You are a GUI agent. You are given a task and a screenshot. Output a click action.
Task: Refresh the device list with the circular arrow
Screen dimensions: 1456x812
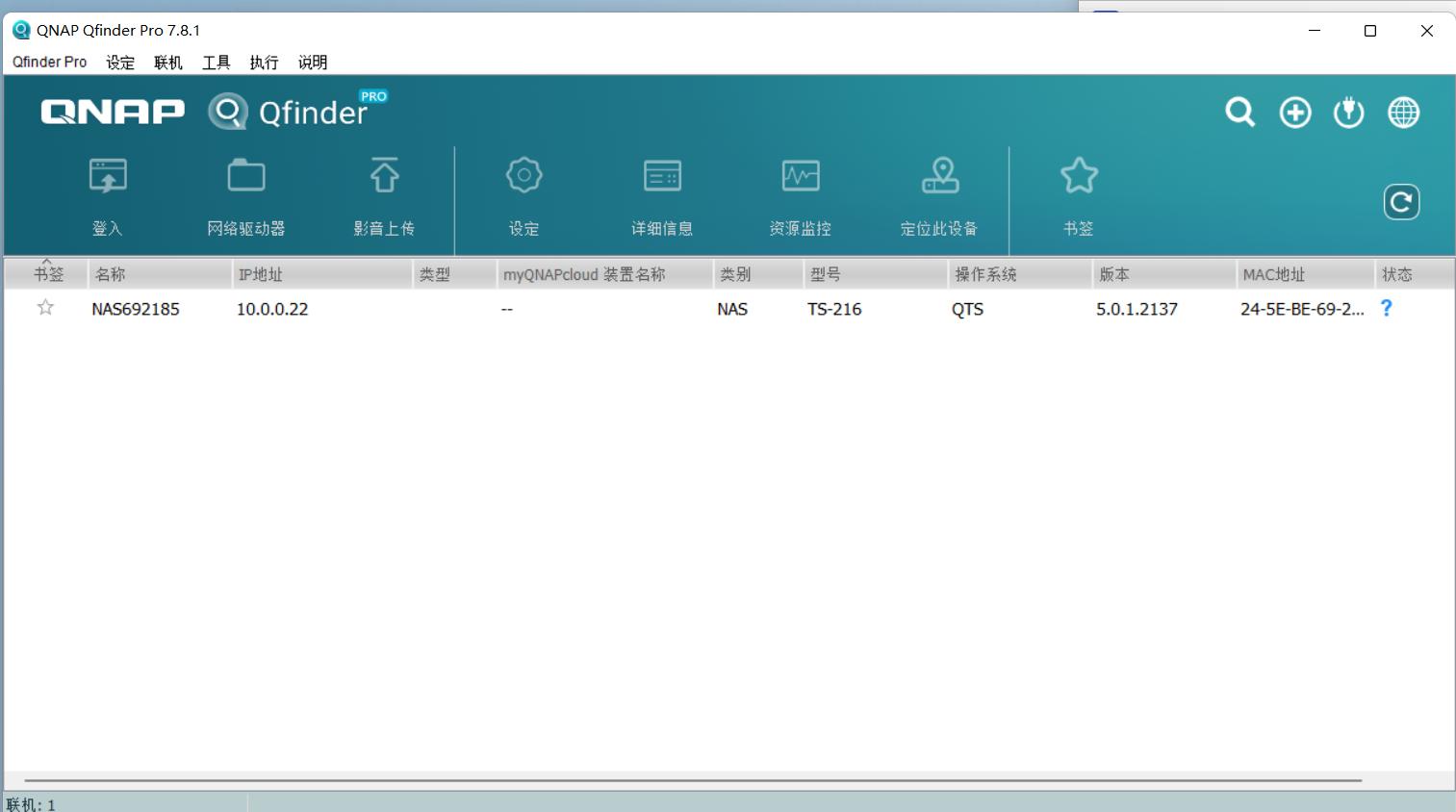(x=1401, y=201)
